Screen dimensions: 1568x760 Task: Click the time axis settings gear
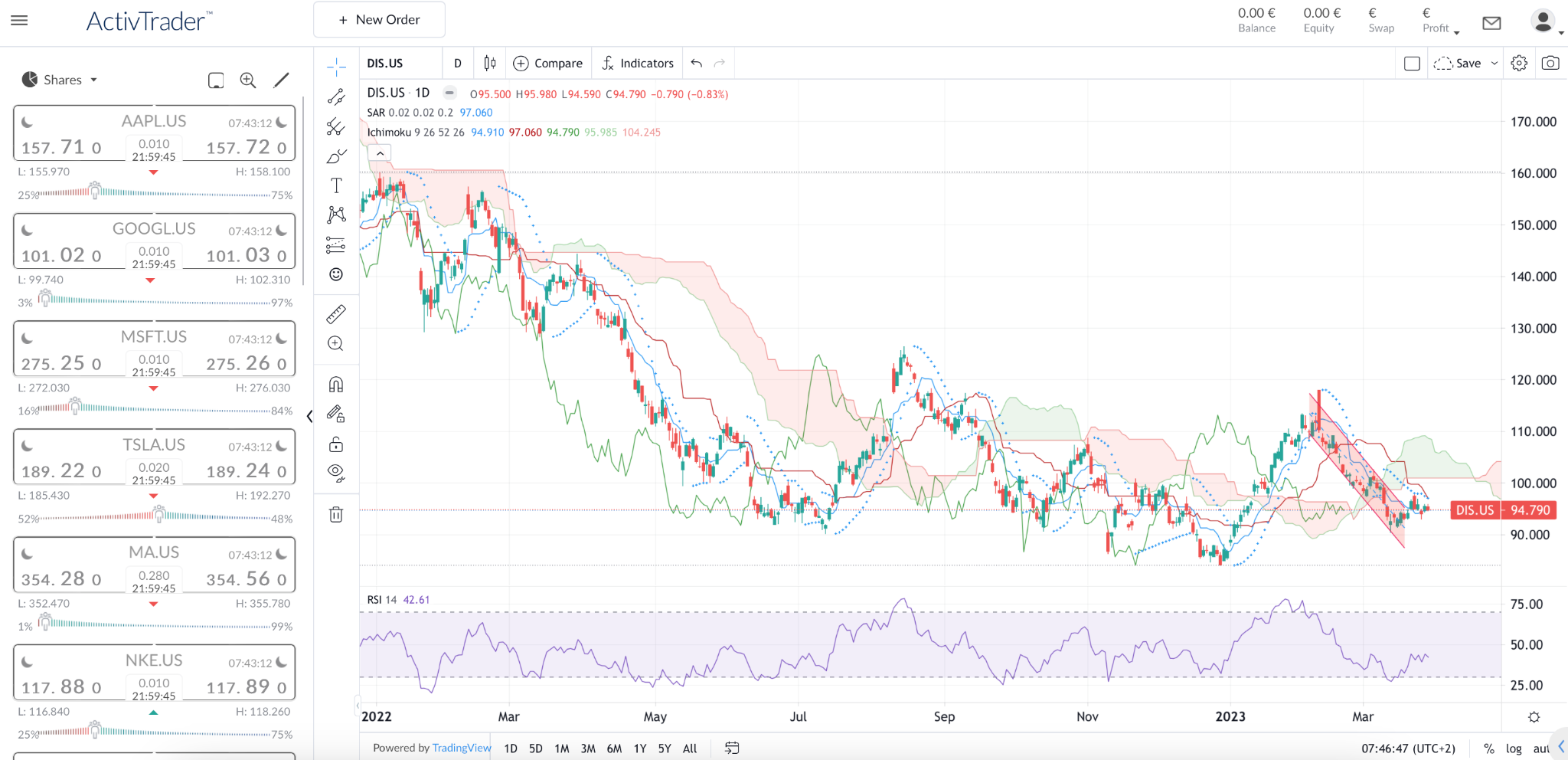[1534, 717]
